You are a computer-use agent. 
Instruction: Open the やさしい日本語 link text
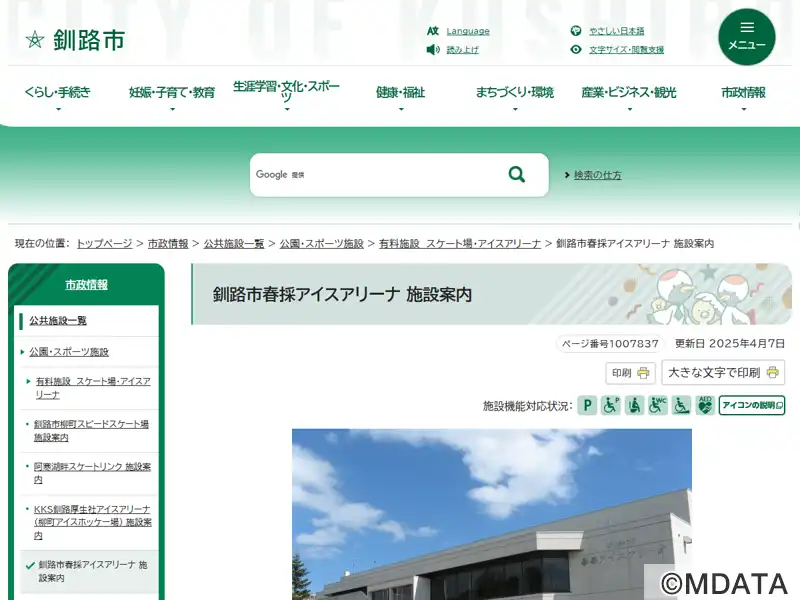(x=616, y=31)
